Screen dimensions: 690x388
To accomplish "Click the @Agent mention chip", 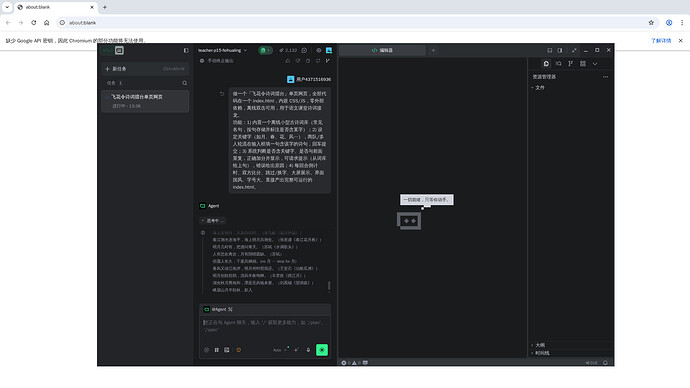I will (x=218, y=309).
